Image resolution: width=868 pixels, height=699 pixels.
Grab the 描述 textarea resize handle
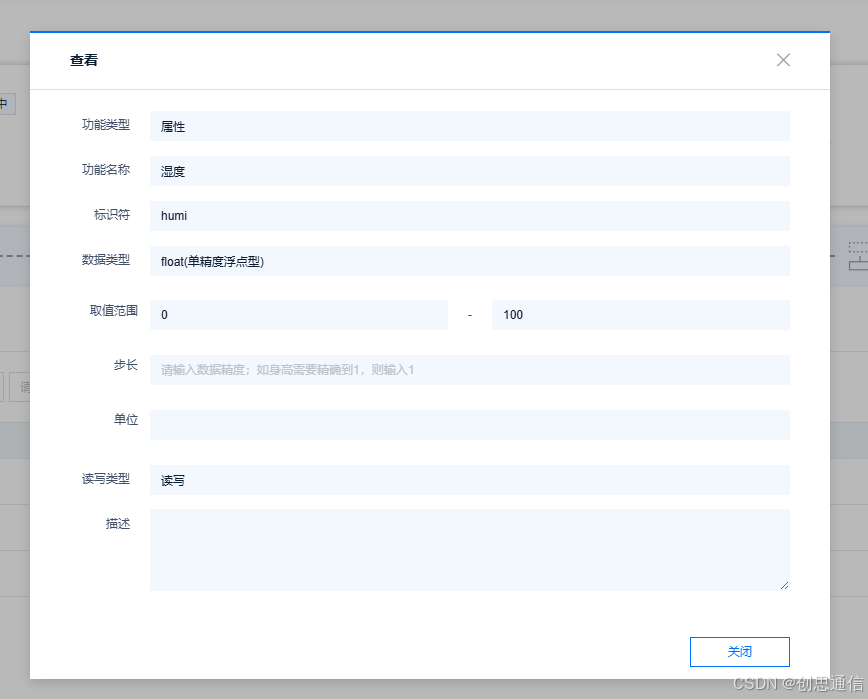784,586
